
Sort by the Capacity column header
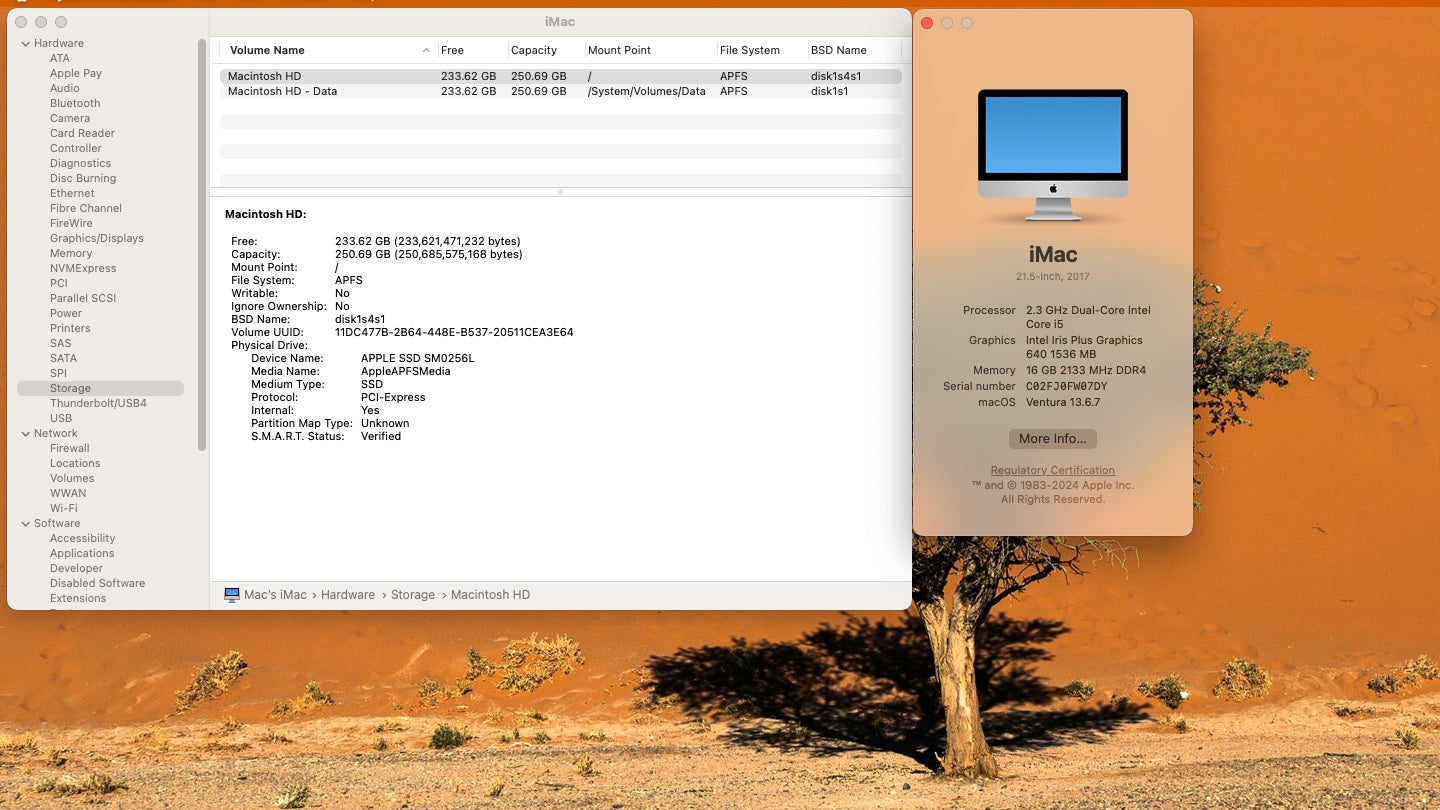coord(534,50)
